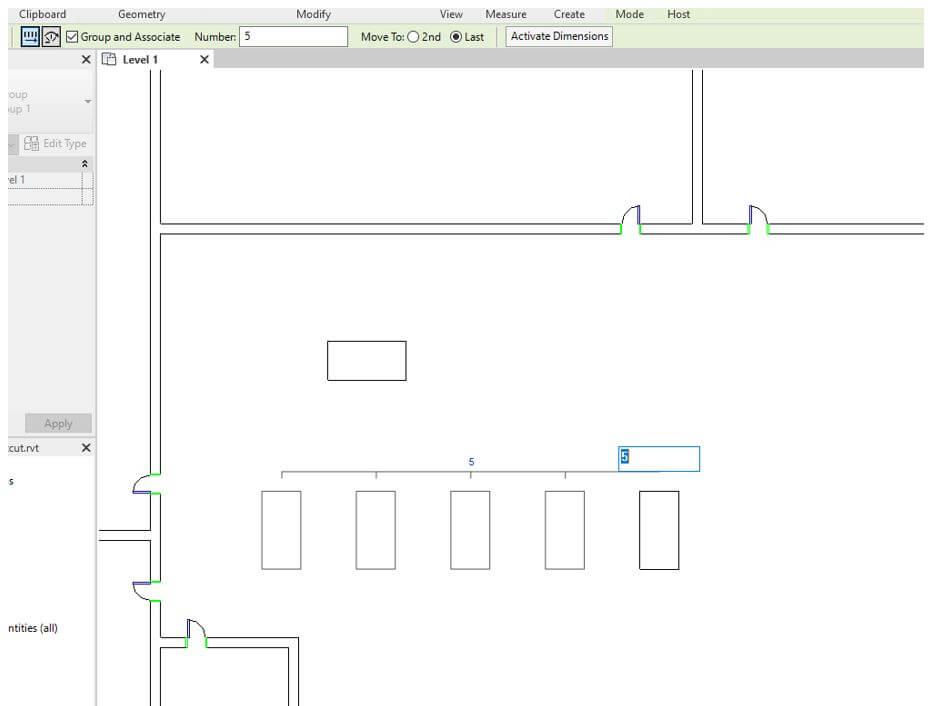Click the Level 1 tab view icon
933x706 pixels.
(109, 59)
